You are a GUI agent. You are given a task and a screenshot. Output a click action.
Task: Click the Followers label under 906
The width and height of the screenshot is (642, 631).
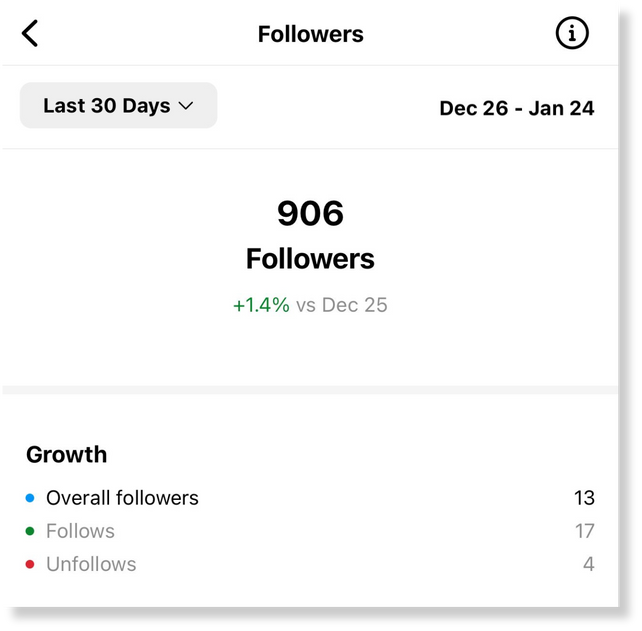pos(310,259)
